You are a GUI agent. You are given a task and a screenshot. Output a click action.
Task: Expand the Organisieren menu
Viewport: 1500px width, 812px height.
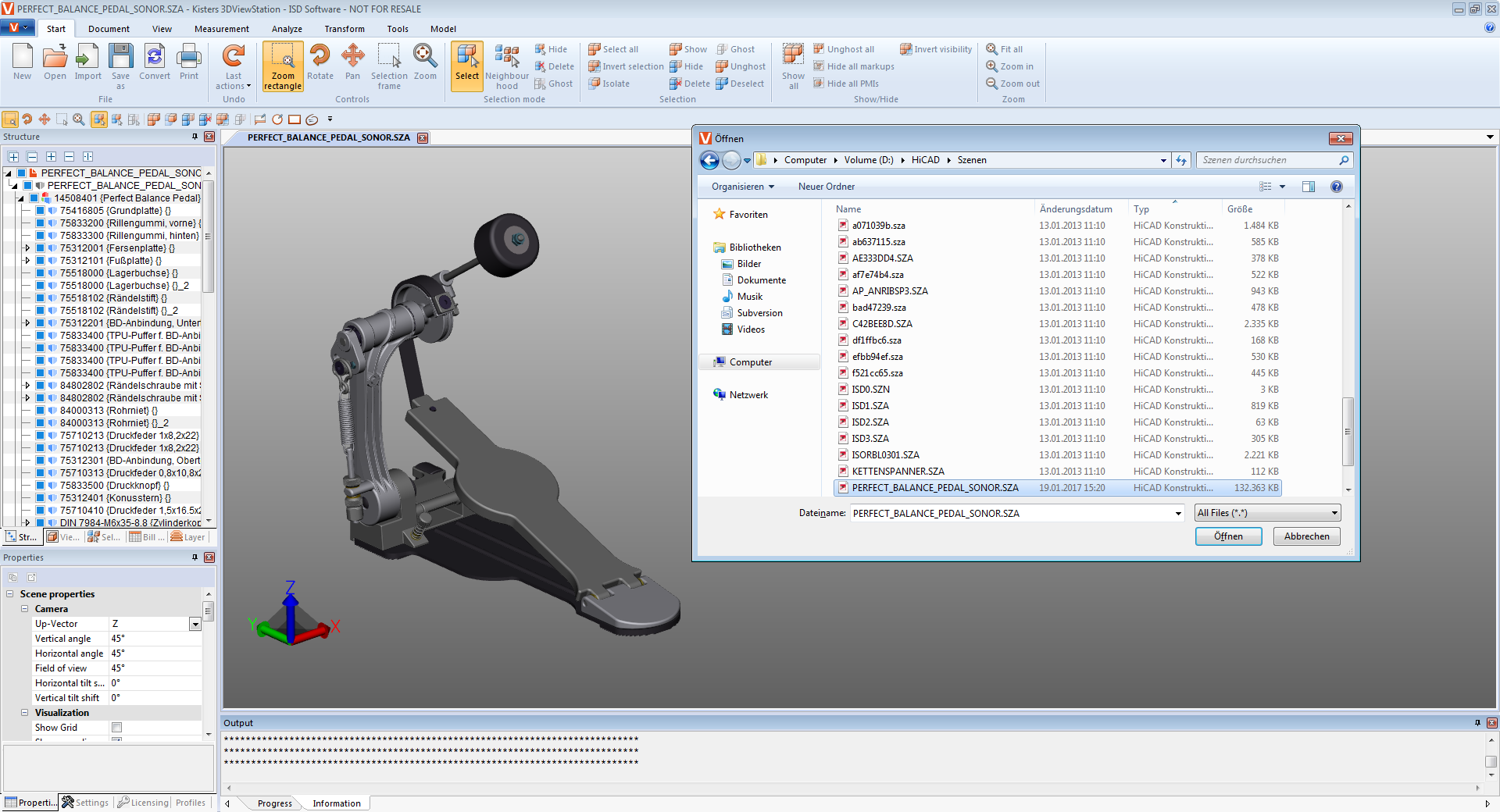[742, 187]
